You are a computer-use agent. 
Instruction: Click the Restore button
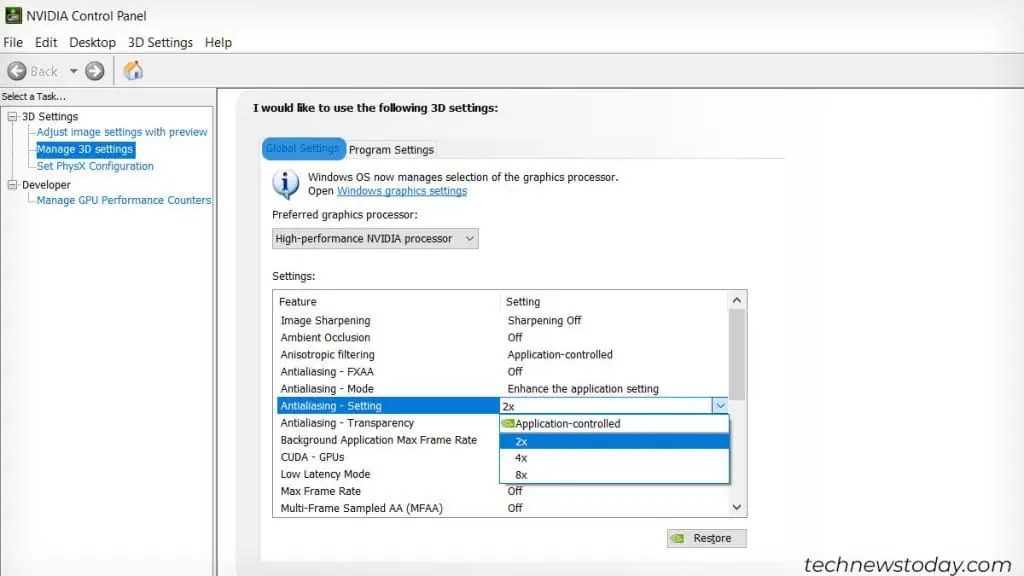click(x=706, y=538)
